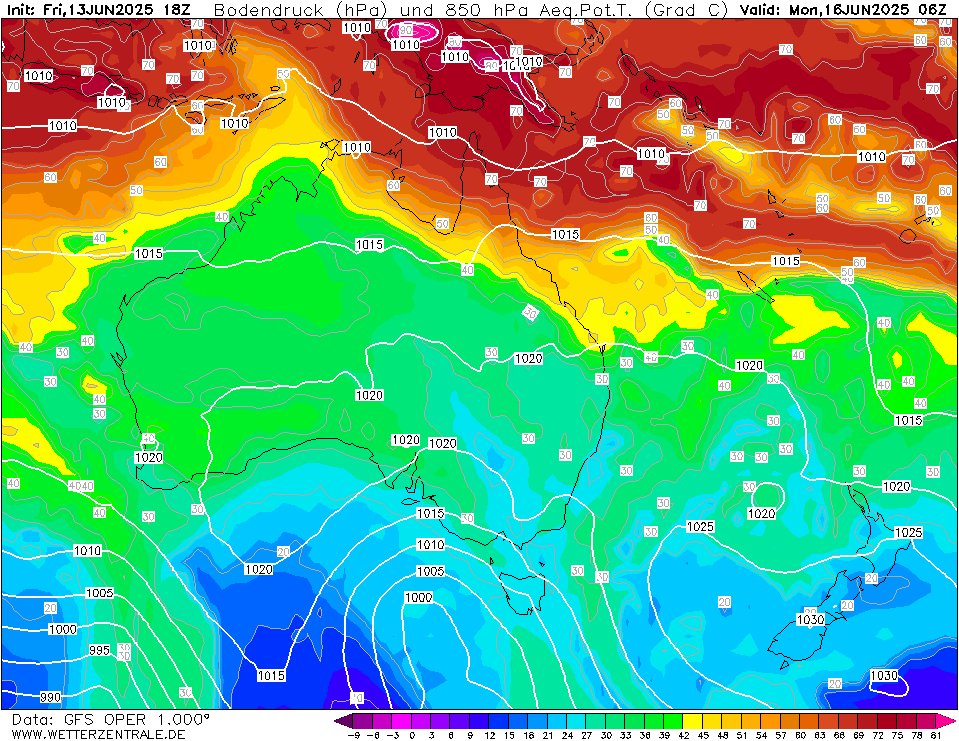Click the '12' value on the color legend

click(489, 735)
